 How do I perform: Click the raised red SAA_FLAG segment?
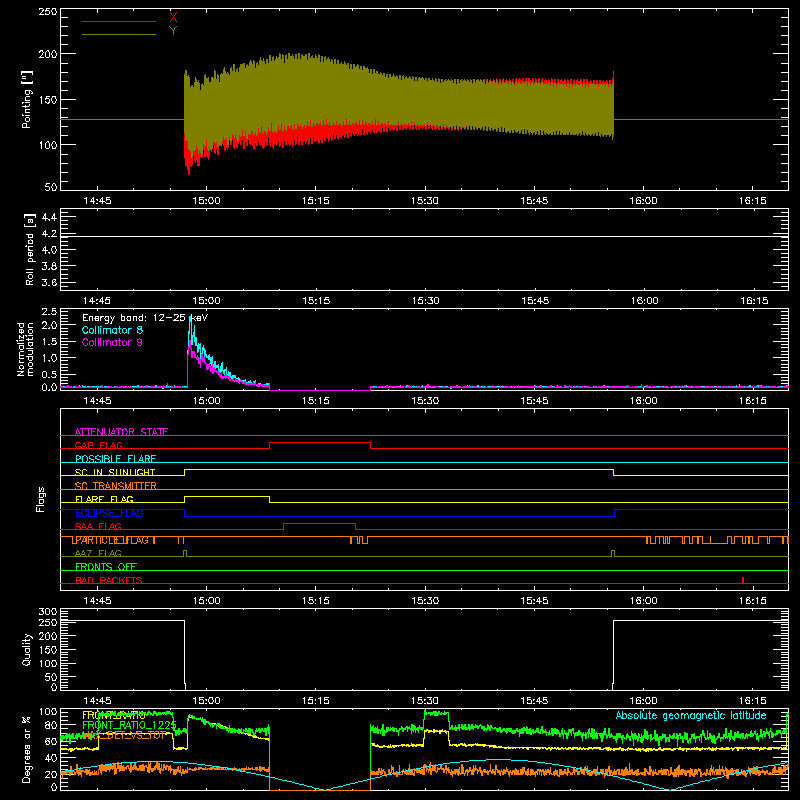(x=319, y=524)
